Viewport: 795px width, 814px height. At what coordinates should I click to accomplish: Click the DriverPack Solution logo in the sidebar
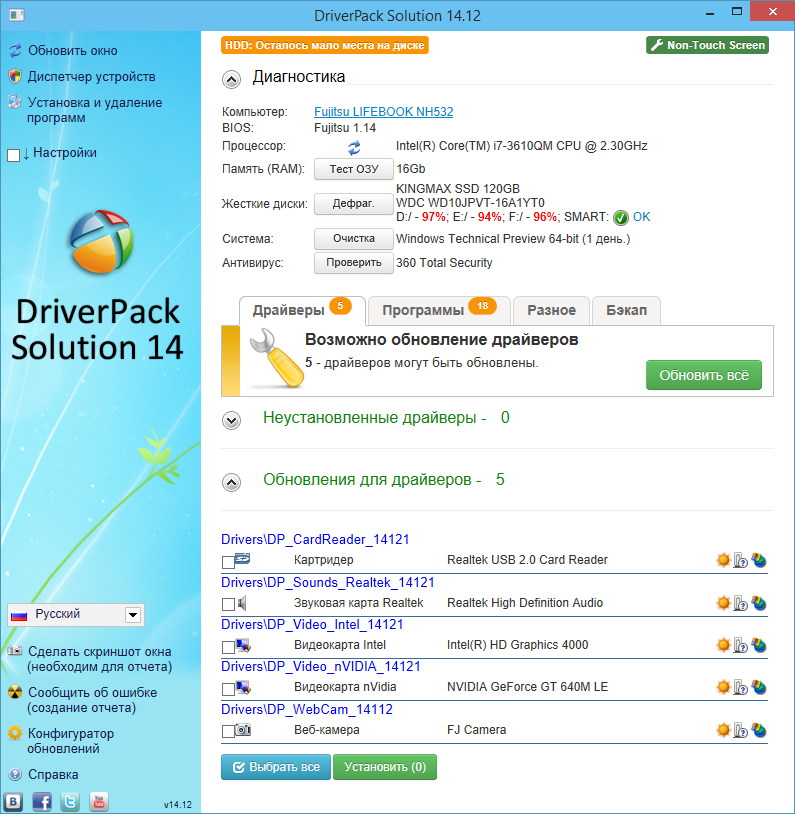click(101, 241)
